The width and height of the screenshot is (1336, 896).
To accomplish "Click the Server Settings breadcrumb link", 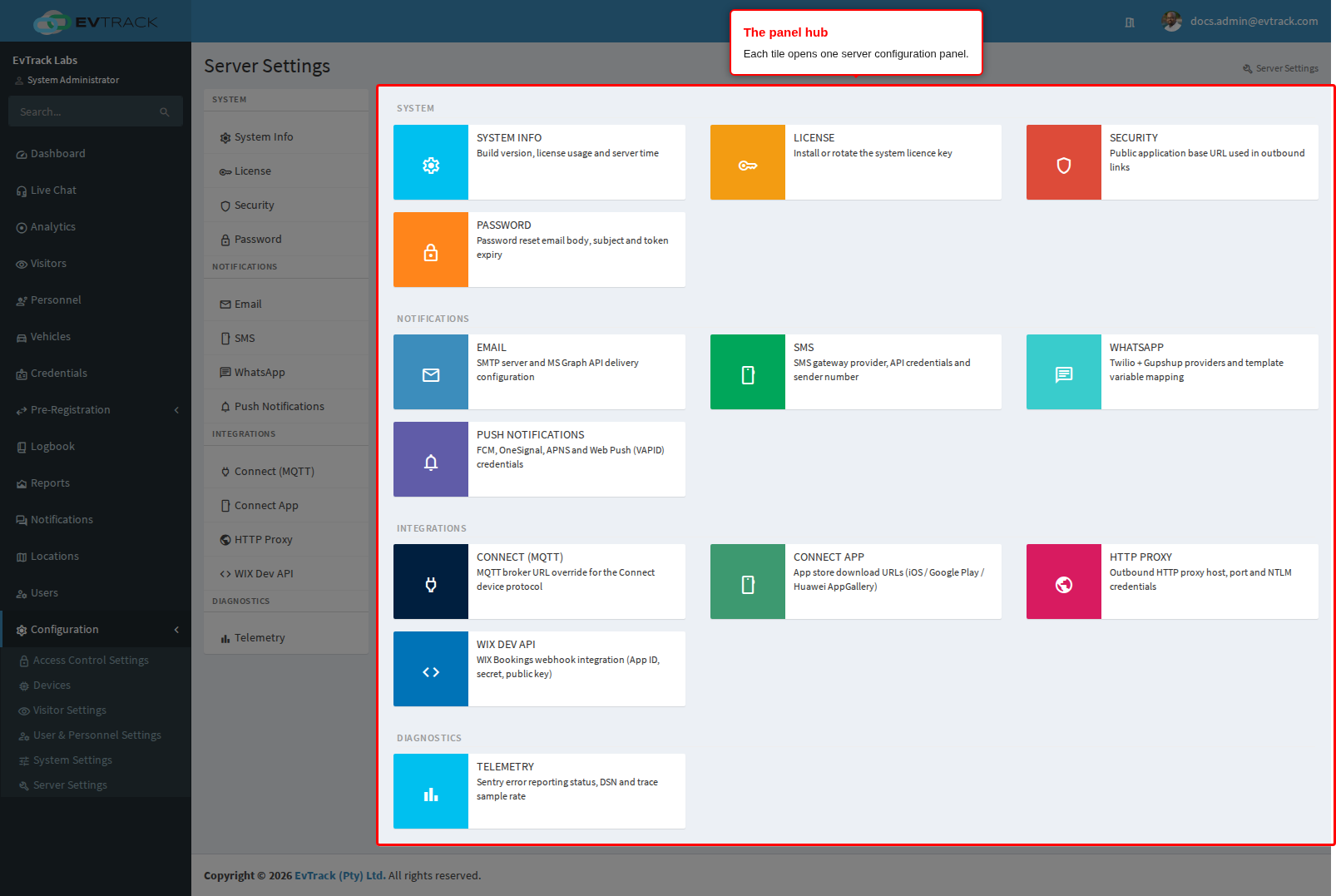I will (x=1280, y=69).
